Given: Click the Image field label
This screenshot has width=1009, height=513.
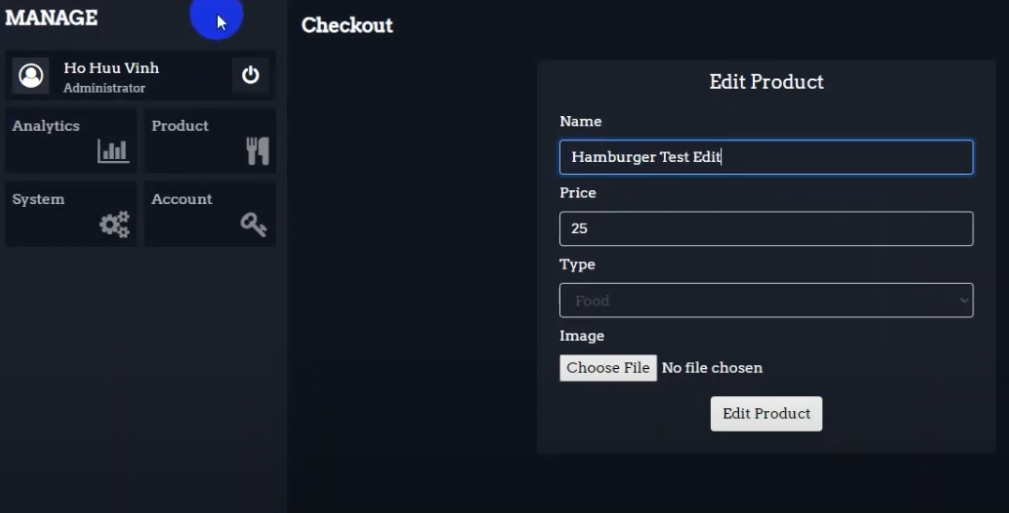Looking at the screenshot, I should coord(582,336).
